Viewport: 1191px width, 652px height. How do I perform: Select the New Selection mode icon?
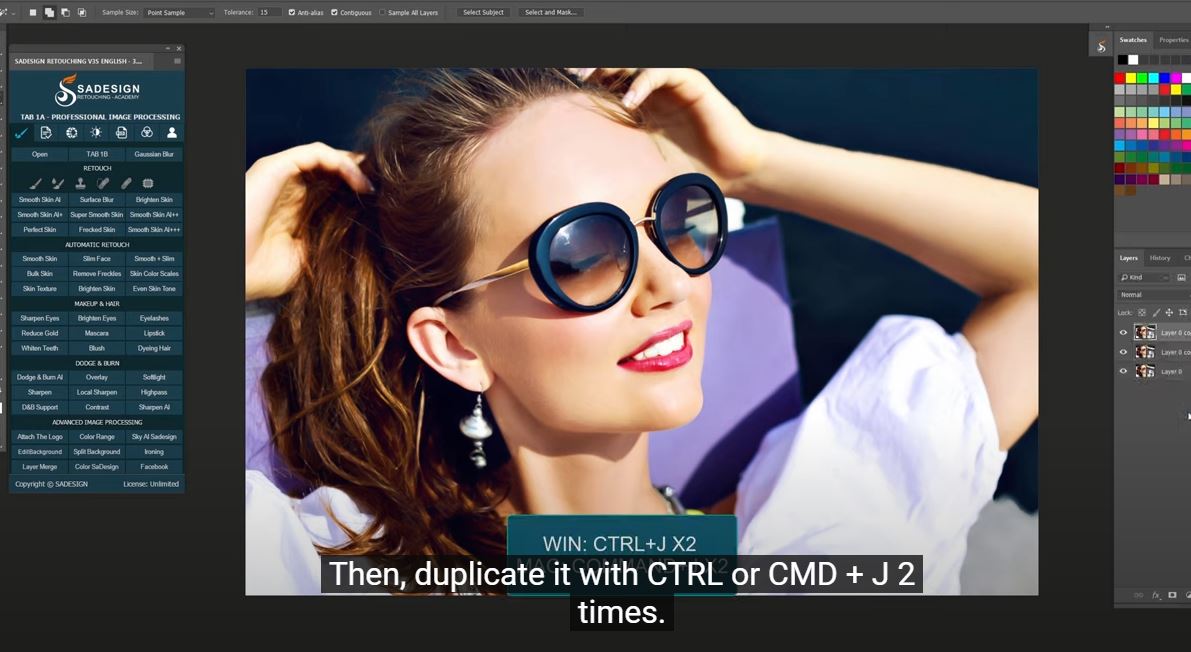coord(33,12)
